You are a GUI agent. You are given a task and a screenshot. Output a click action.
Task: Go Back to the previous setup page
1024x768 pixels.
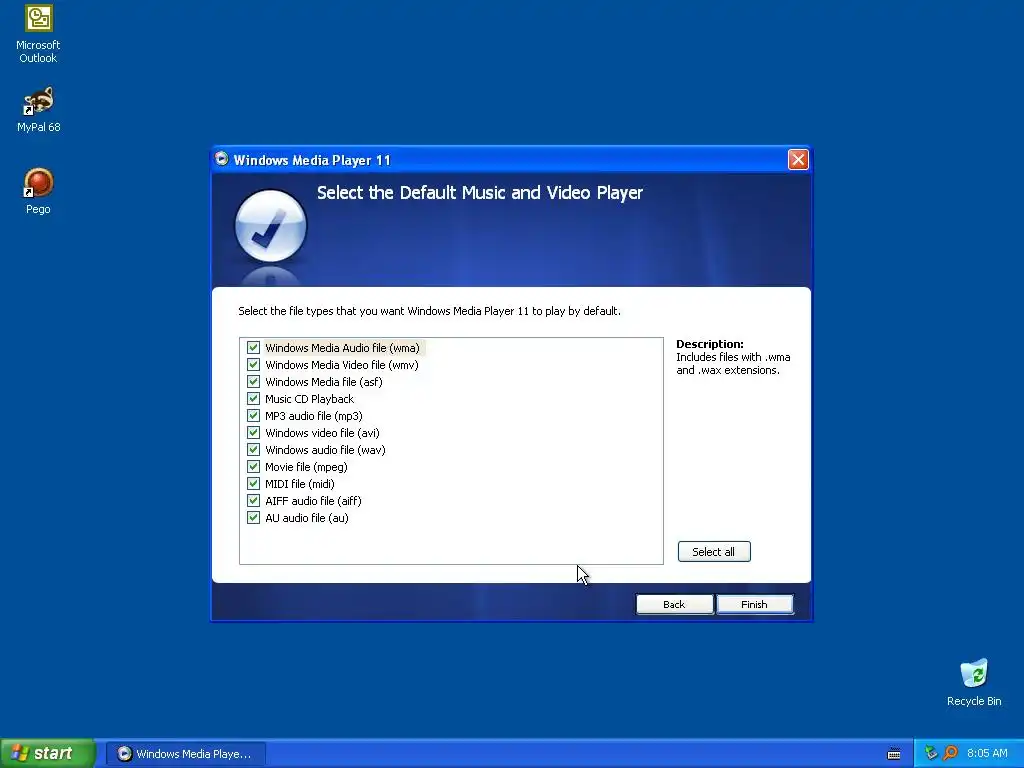click(x=675, y=604)
